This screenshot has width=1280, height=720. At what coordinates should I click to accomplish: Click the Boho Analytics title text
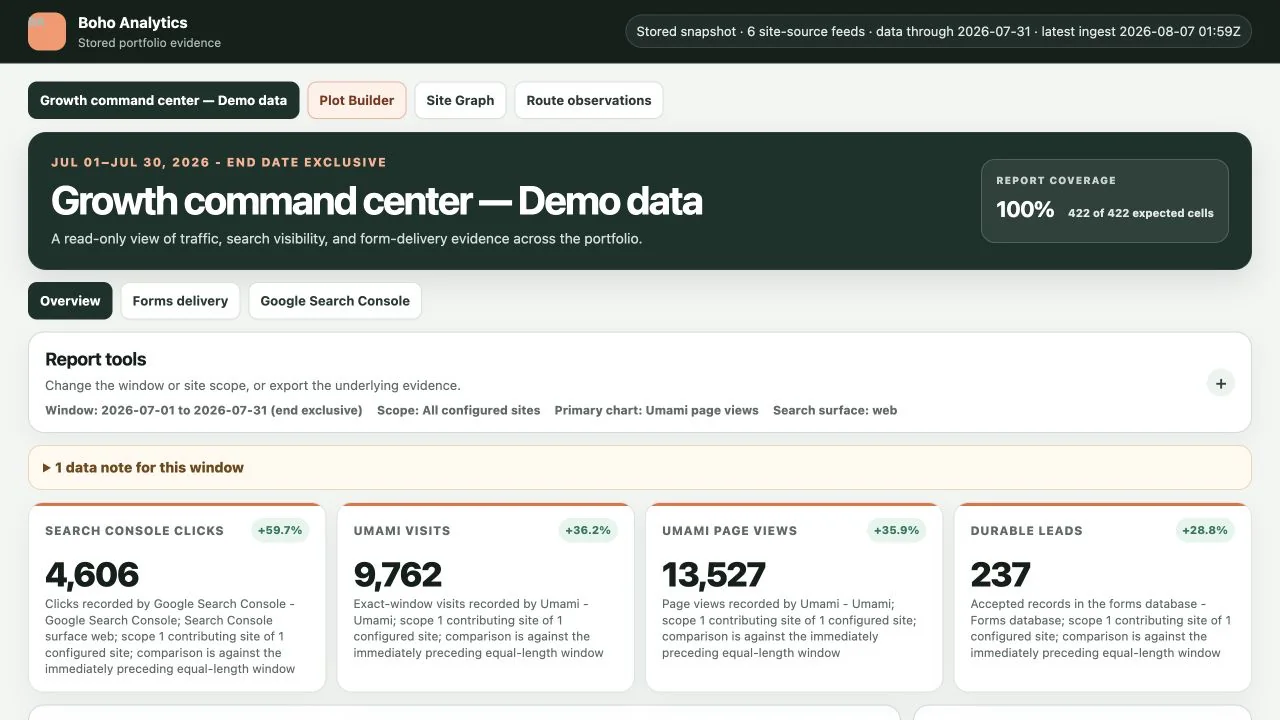coord(133,23)
